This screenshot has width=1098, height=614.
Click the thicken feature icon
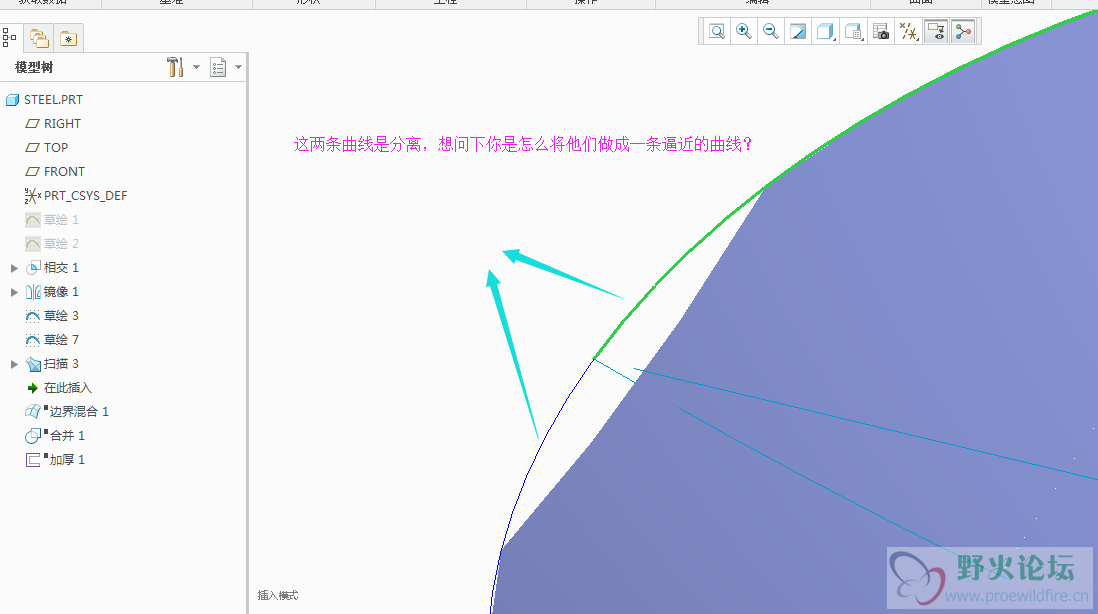[x=33, y=460]
